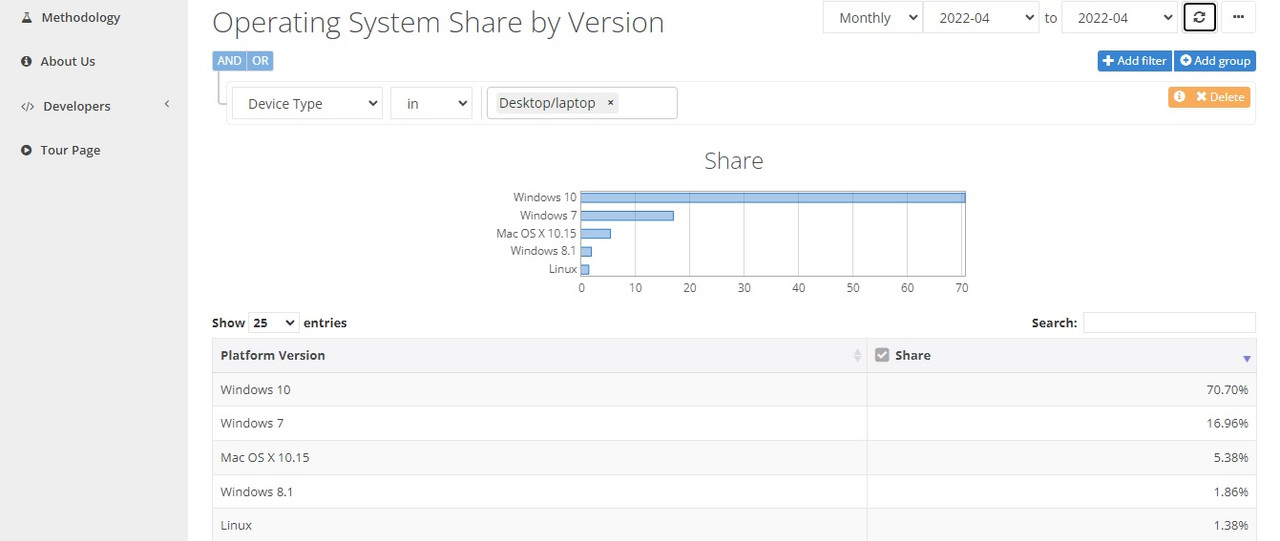Open the 'in' operator dropdown

[431, 103]
